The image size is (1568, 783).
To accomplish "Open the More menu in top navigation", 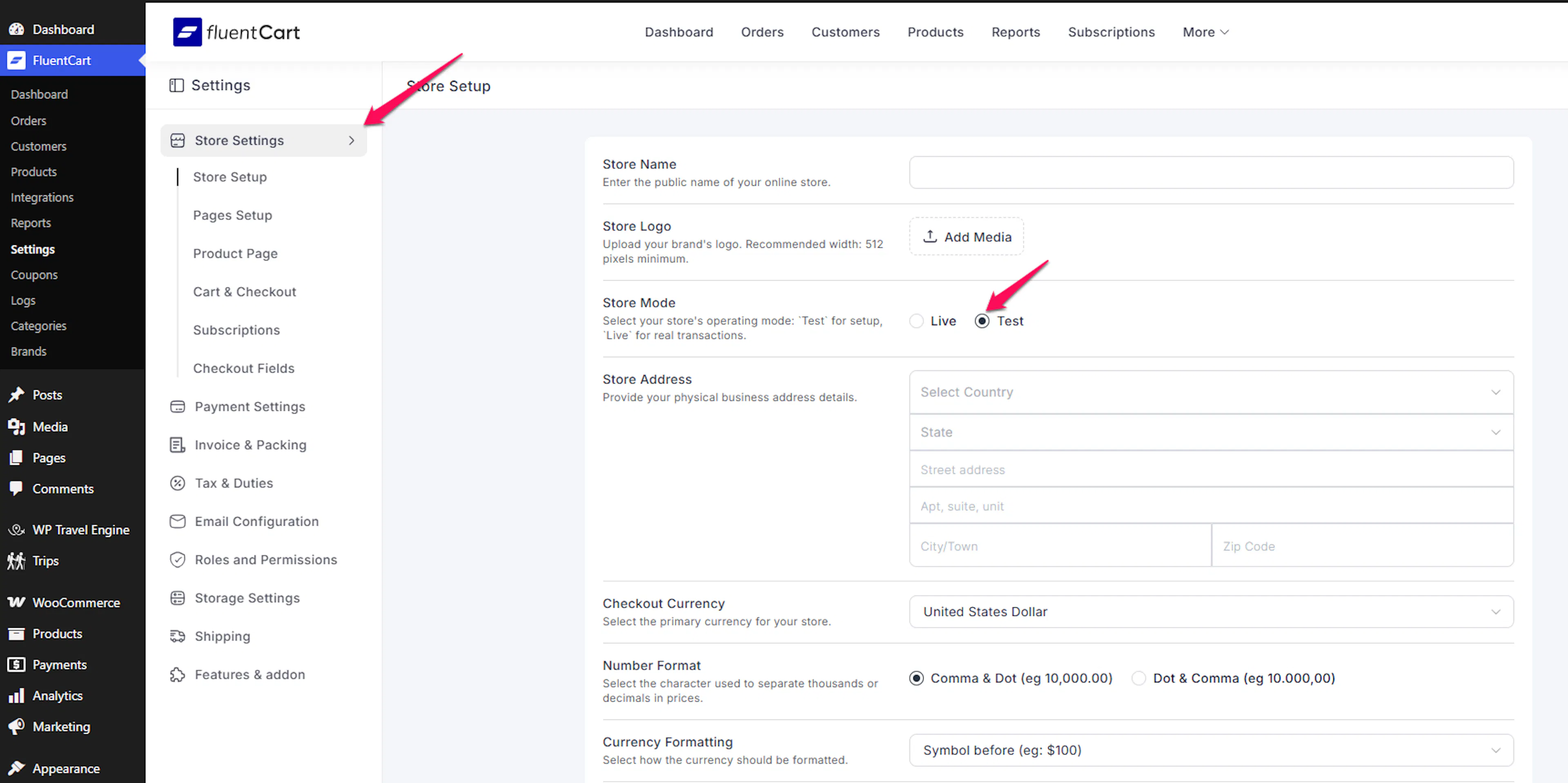I will tap(1205, 32).
